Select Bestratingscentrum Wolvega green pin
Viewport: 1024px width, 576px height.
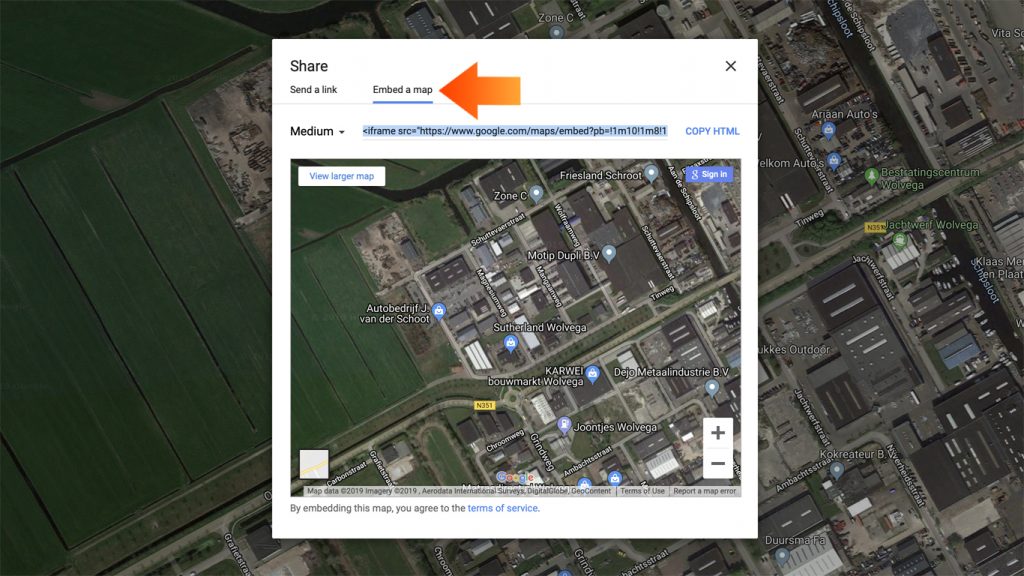(871, 176)
